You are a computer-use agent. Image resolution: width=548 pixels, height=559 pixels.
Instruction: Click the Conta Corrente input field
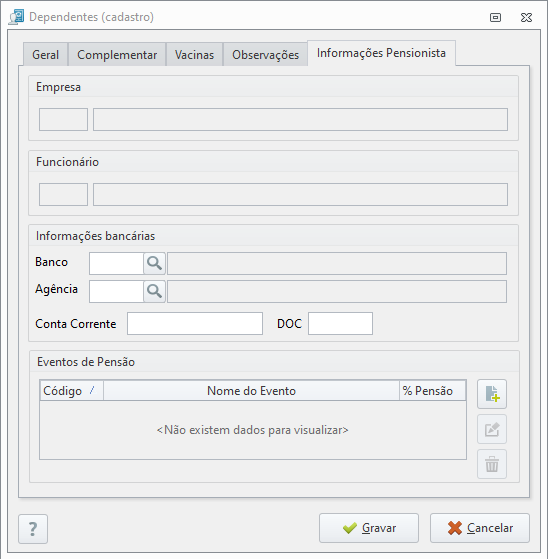[x=195, y=323]
